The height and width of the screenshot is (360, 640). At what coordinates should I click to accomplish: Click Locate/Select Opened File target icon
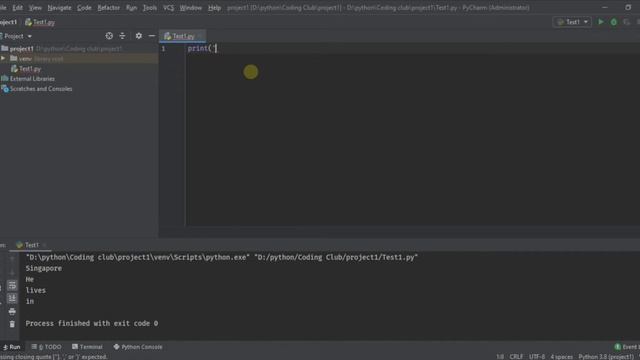pos(109,36)
